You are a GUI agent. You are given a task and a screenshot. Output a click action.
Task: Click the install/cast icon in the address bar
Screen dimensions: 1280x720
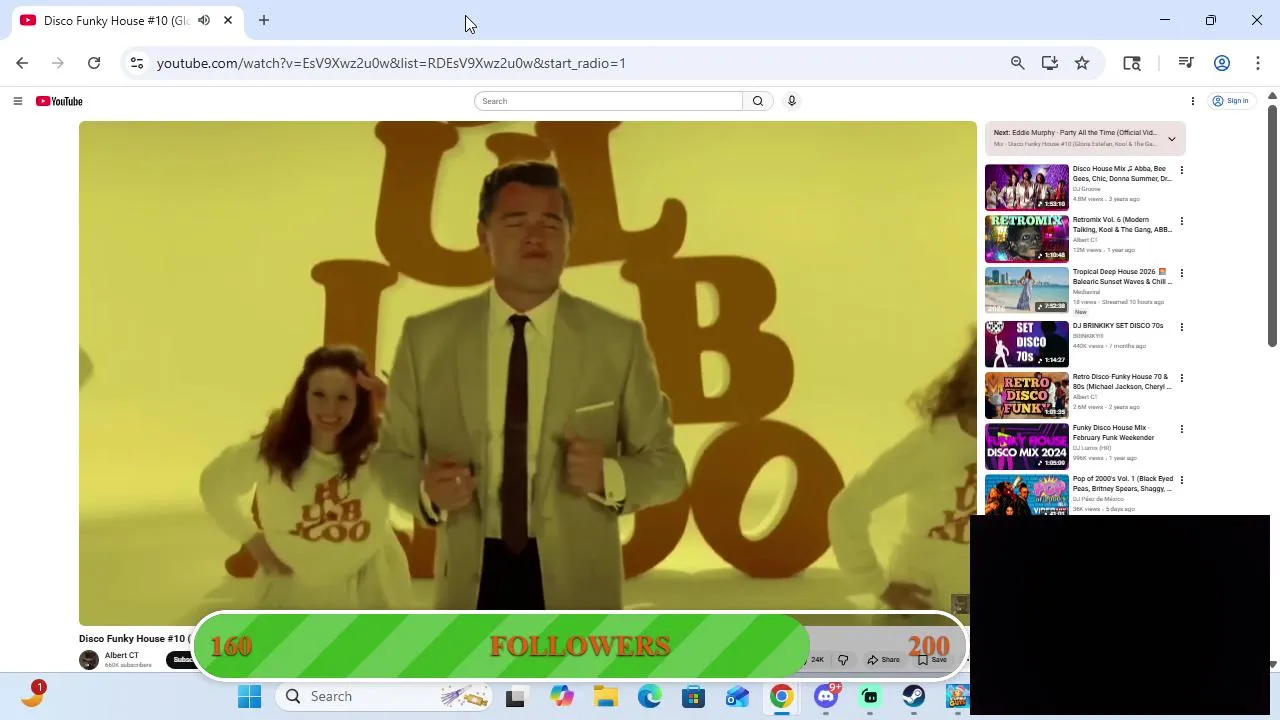click(x=1050, y=63)
